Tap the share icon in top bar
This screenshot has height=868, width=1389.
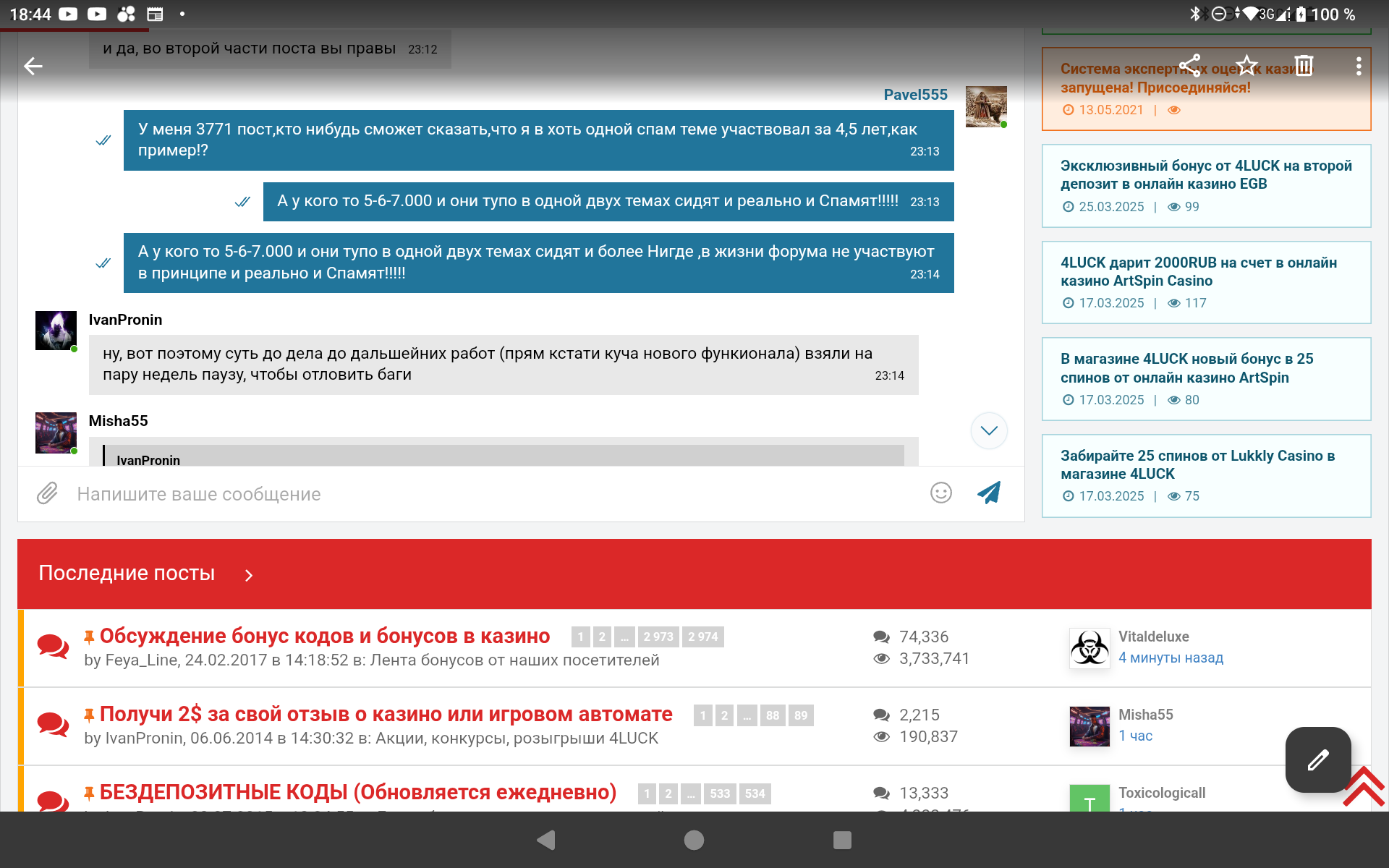1190,66
